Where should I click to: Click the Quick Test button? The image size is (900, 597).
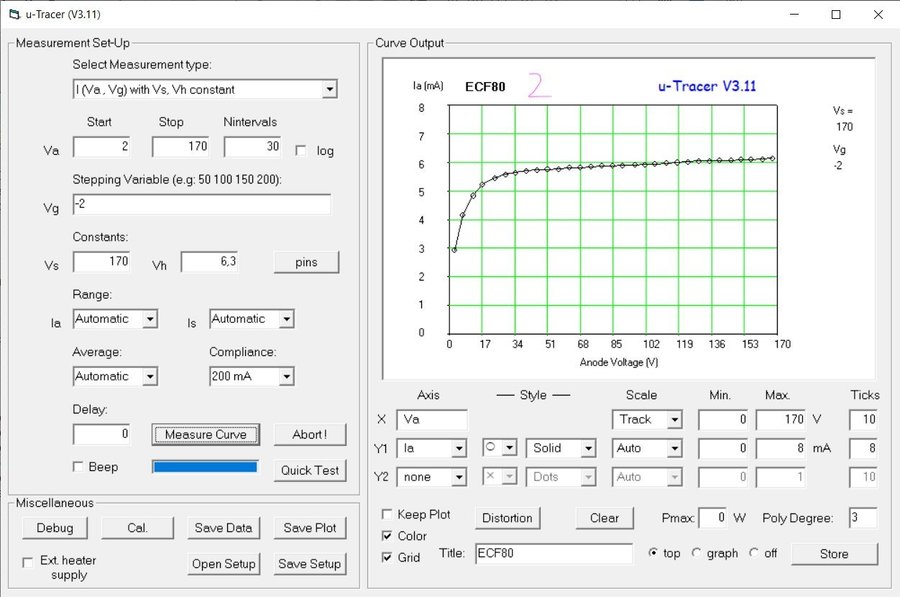pos(309,470)
